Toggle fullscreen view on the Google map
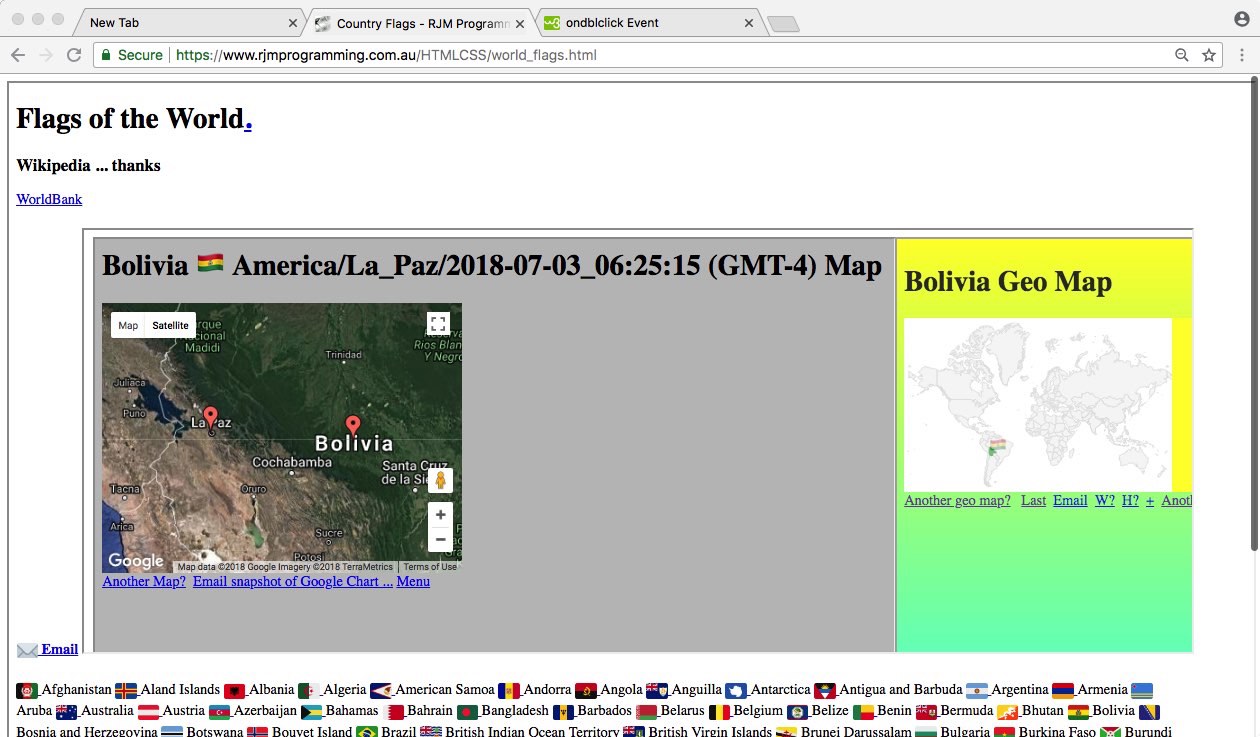The width and height of the screenshot is (1260, 737). tap(438, 324)
